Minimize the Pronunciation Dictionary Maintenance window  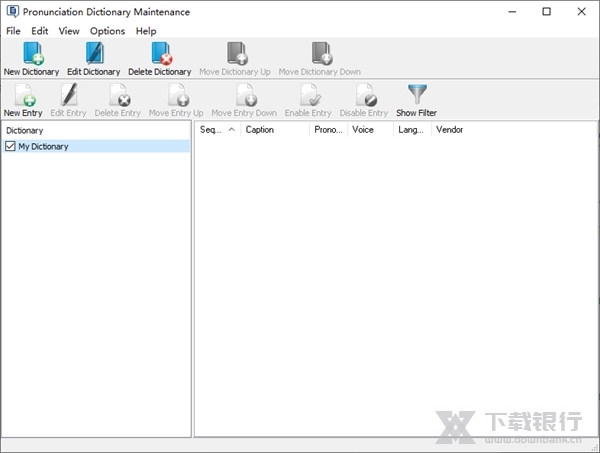point(512,11)
